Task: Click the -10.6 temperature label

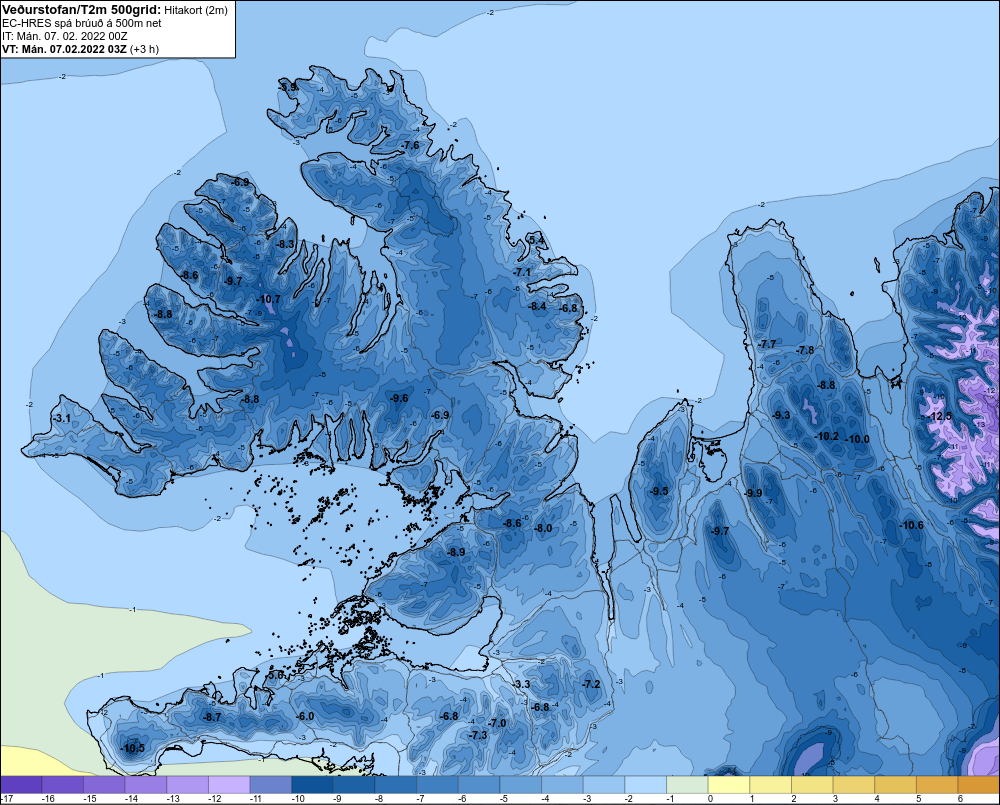Action: click(911, 526)
